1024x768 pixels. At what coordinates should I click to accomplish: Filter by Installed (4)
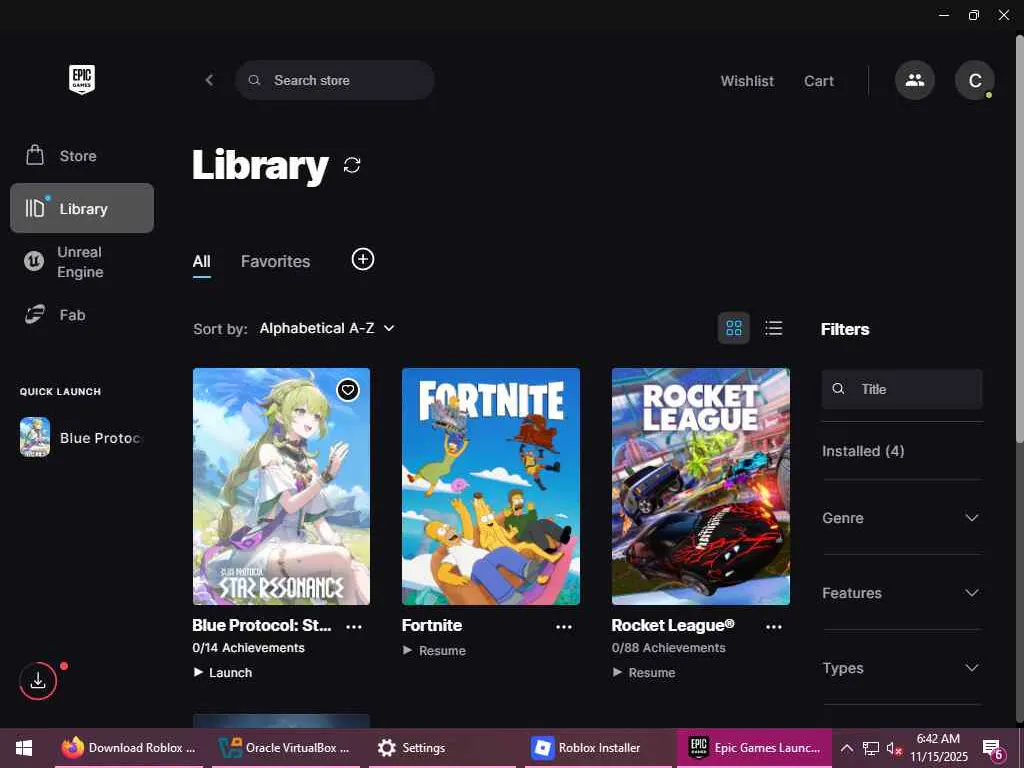coord(863,451)
